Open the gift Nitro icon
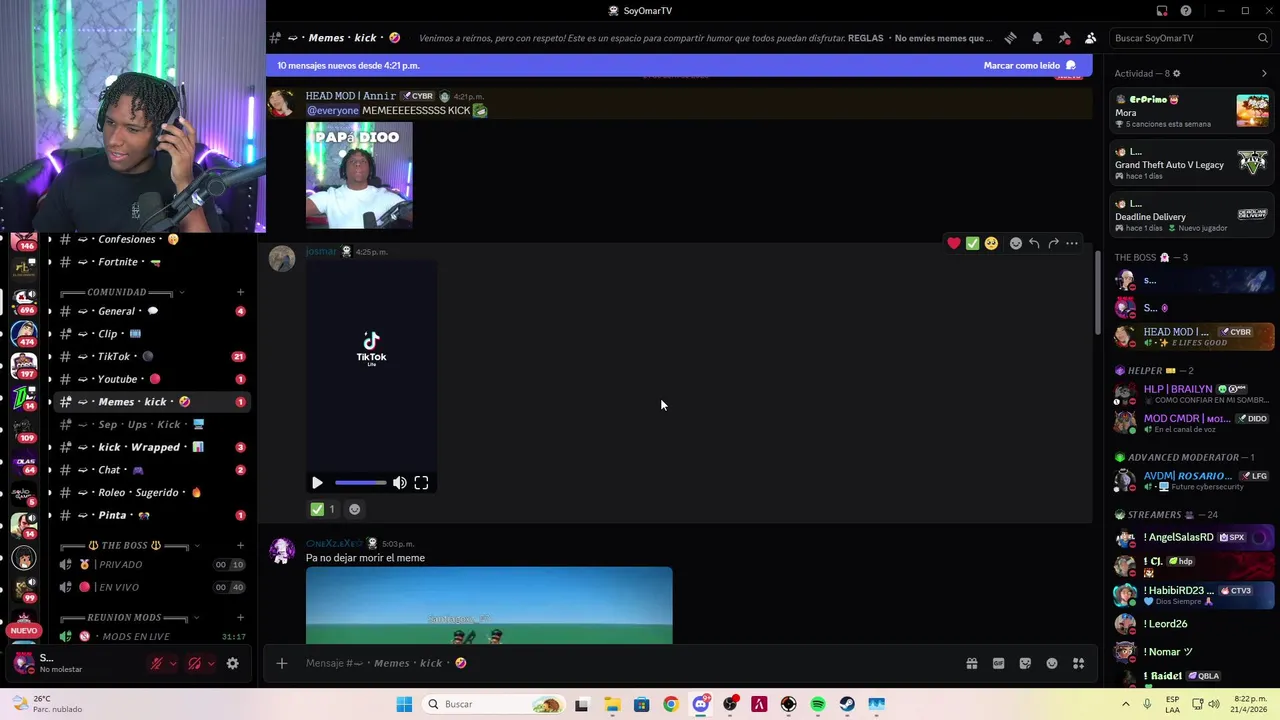The height and width of the screenshot is (720, 1280). coord(971,663)
